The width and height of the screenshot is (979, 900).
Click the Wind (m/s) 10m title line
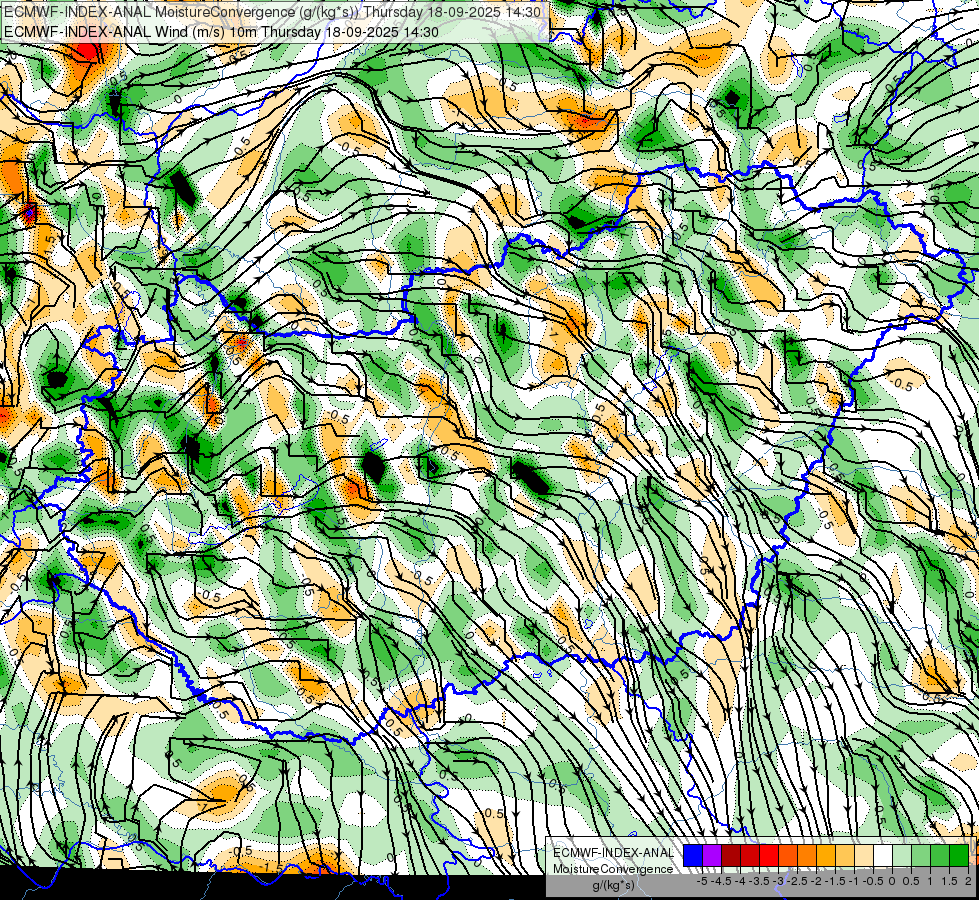click(221, 32)
